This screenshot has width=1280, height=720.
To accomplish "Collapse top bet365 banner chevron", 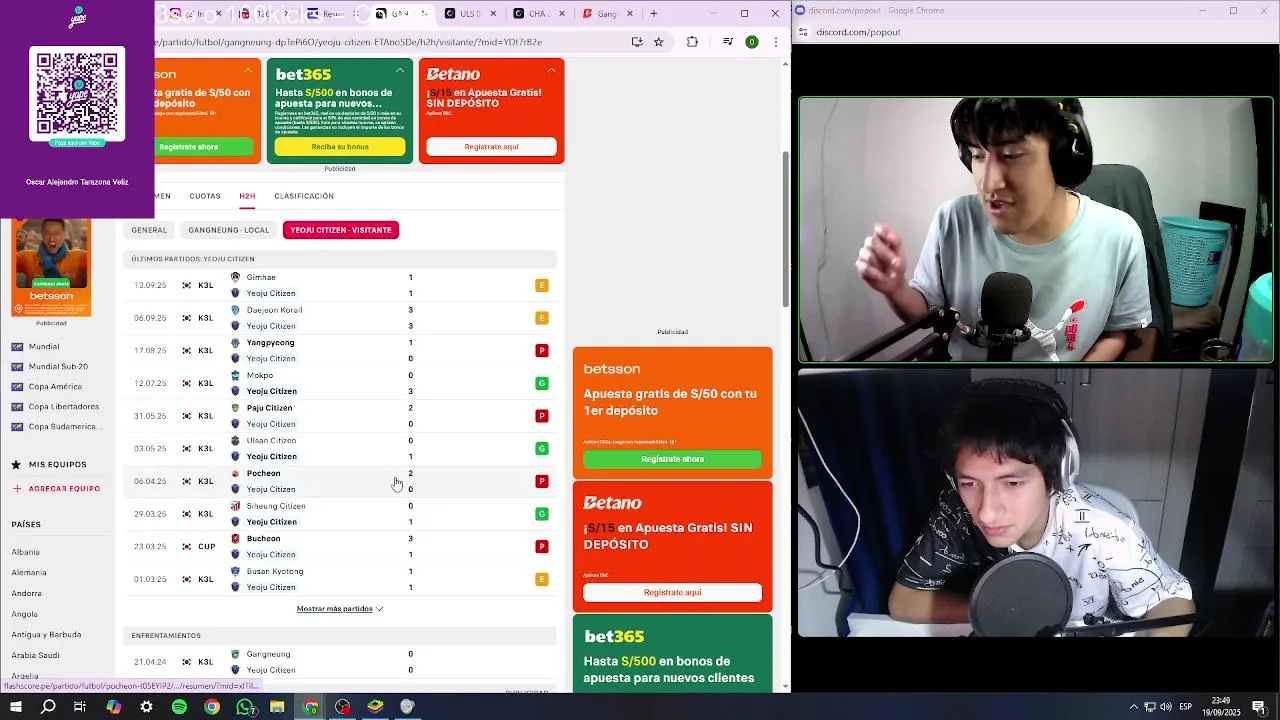I will coord(400,70).
